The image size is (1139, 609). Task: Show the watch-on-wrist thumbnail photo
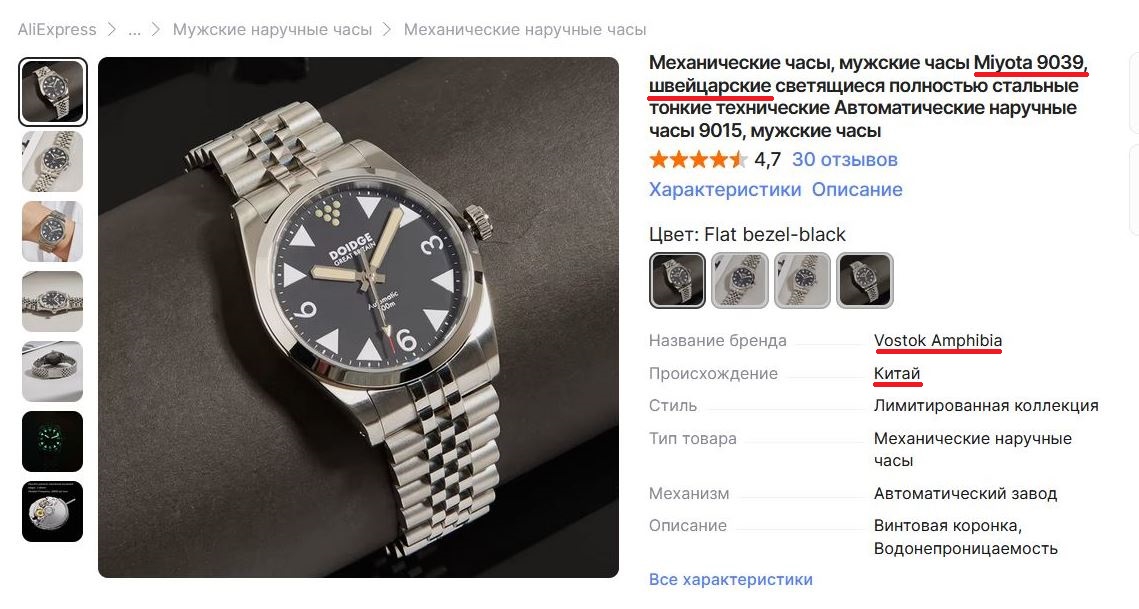(x=52, y=231)
